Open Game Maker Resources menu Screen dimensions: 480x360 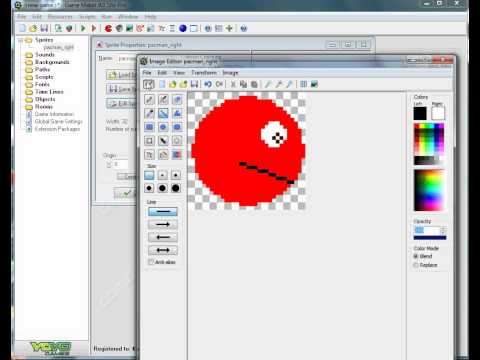click(60, 17)
